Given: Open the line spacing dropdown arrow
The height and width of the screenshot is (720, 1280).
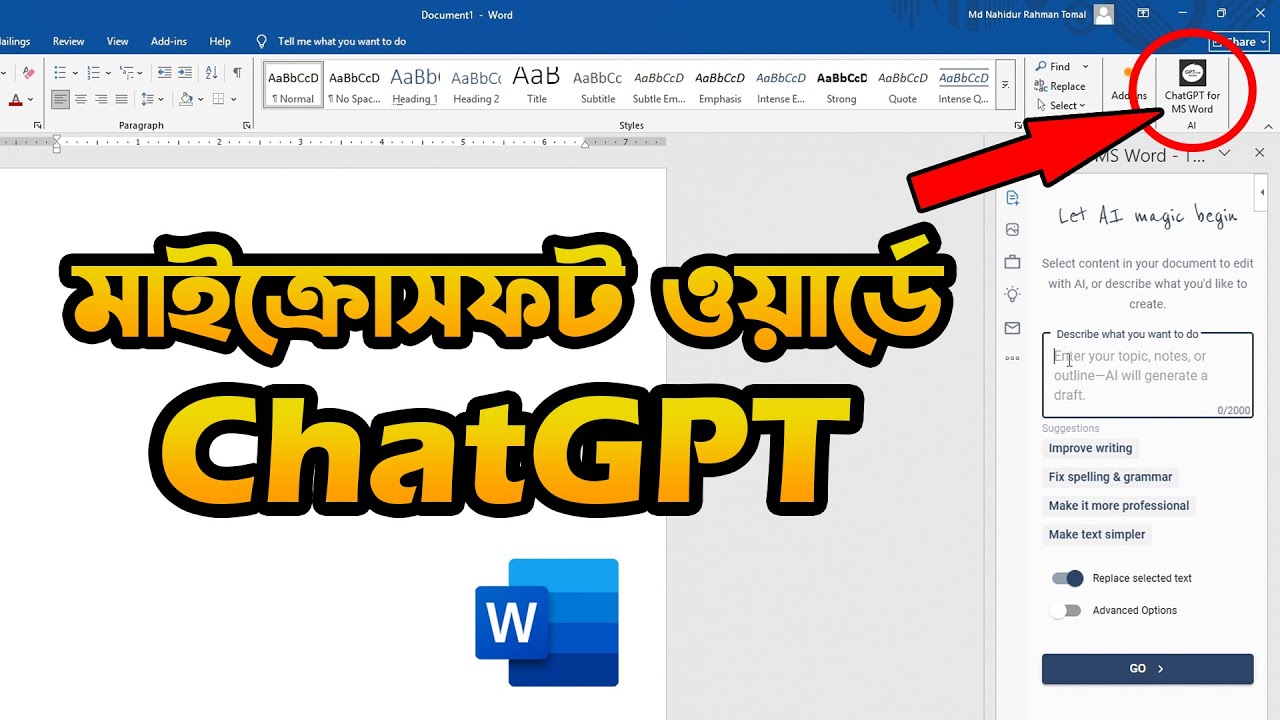Looking at the screenshot, I should pyautogui.click(x=162, y=100).
